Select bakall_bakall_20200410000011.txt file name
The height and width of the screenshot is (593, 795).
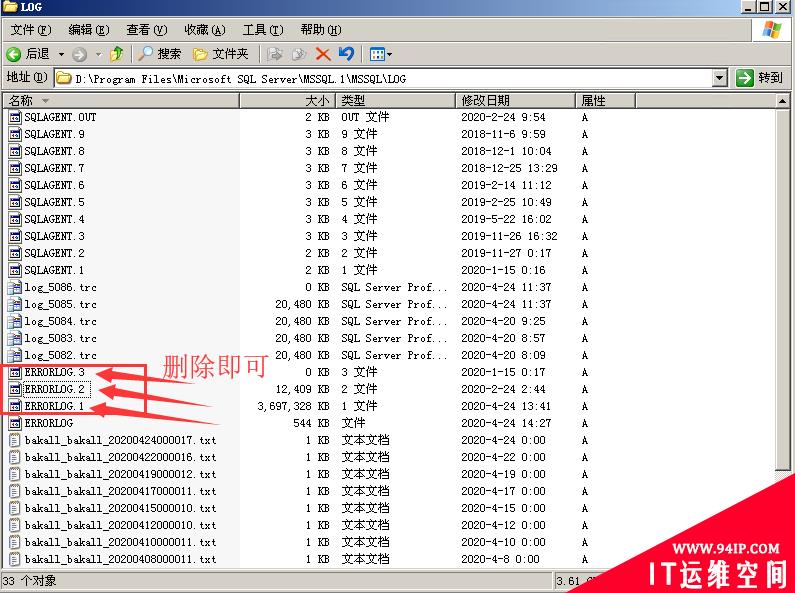pos(120,542)
